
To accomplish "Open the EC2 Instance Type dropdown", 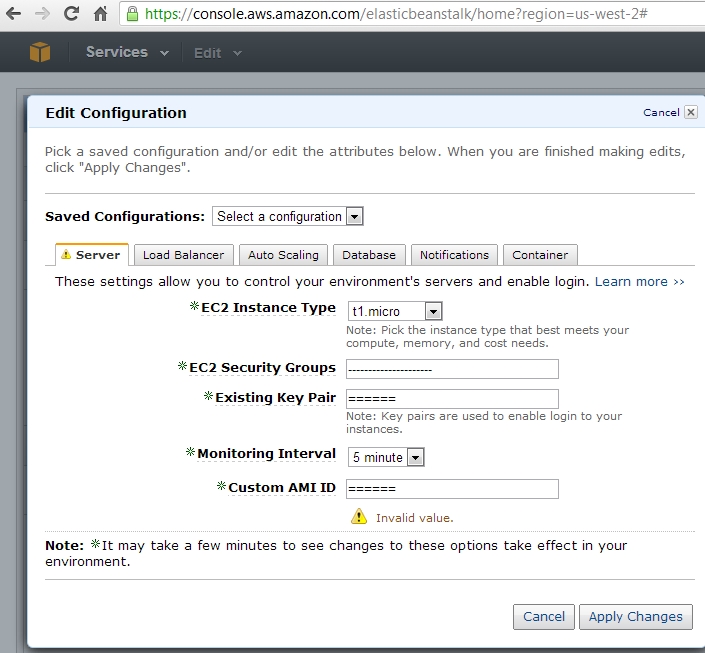I will pos(395,311).
